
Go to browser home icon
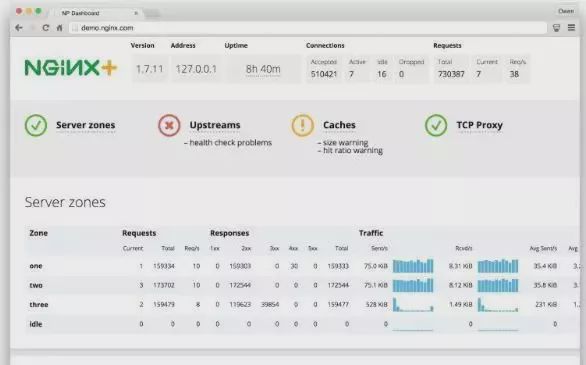coord(59,28)
